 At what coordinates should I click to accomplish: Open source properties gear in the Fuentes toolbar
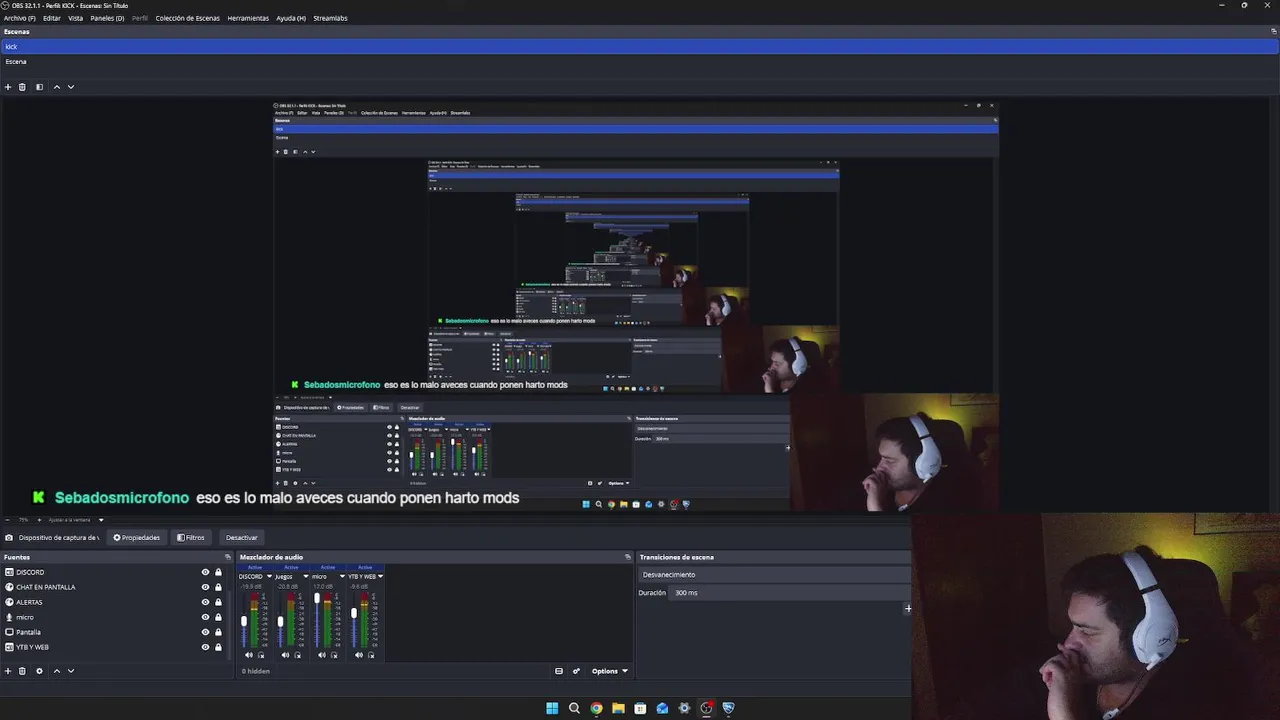[x=39, y=671]
